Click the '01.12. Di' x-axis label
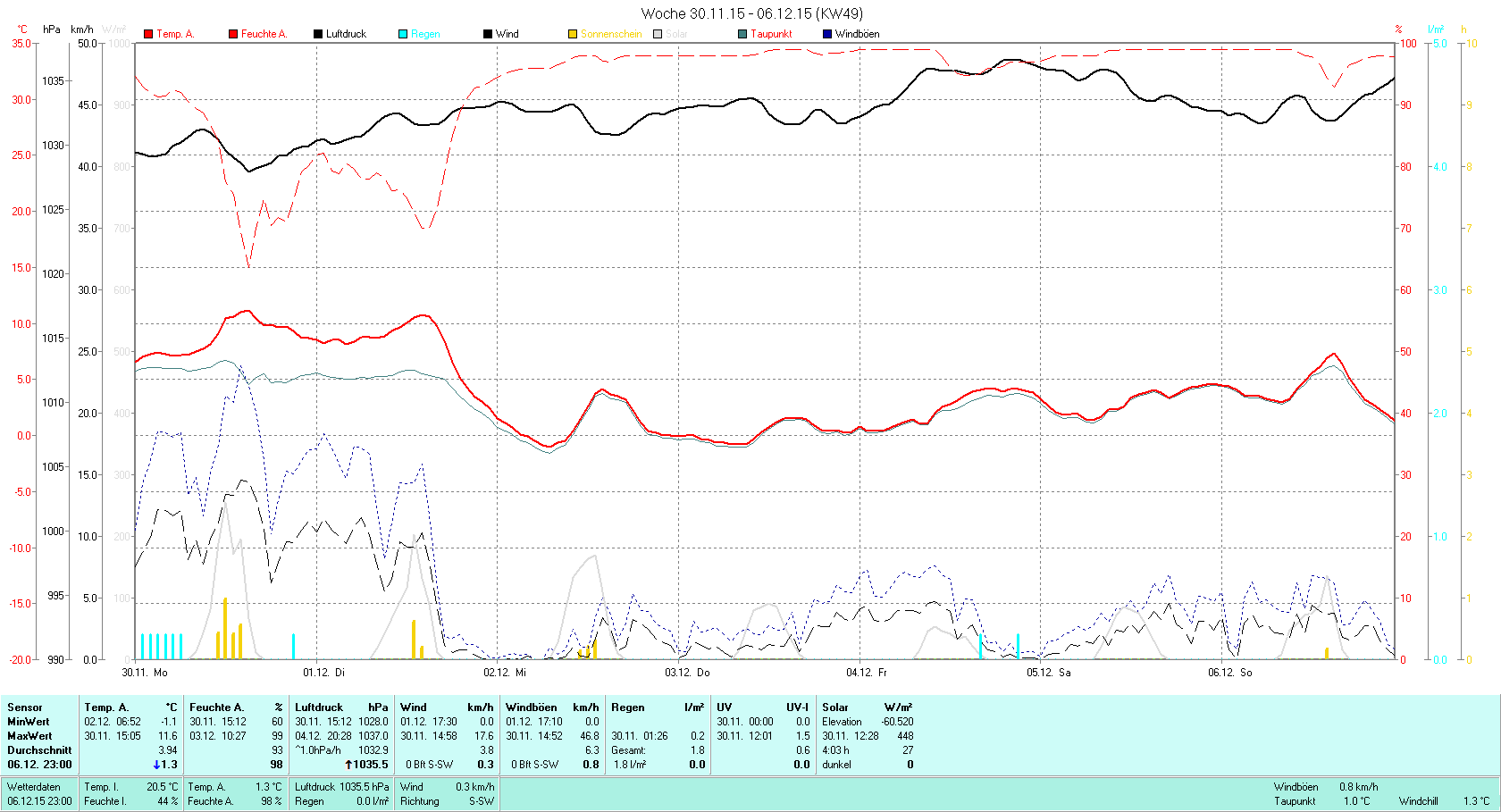 pyautogui.click(x=323, y=673)
